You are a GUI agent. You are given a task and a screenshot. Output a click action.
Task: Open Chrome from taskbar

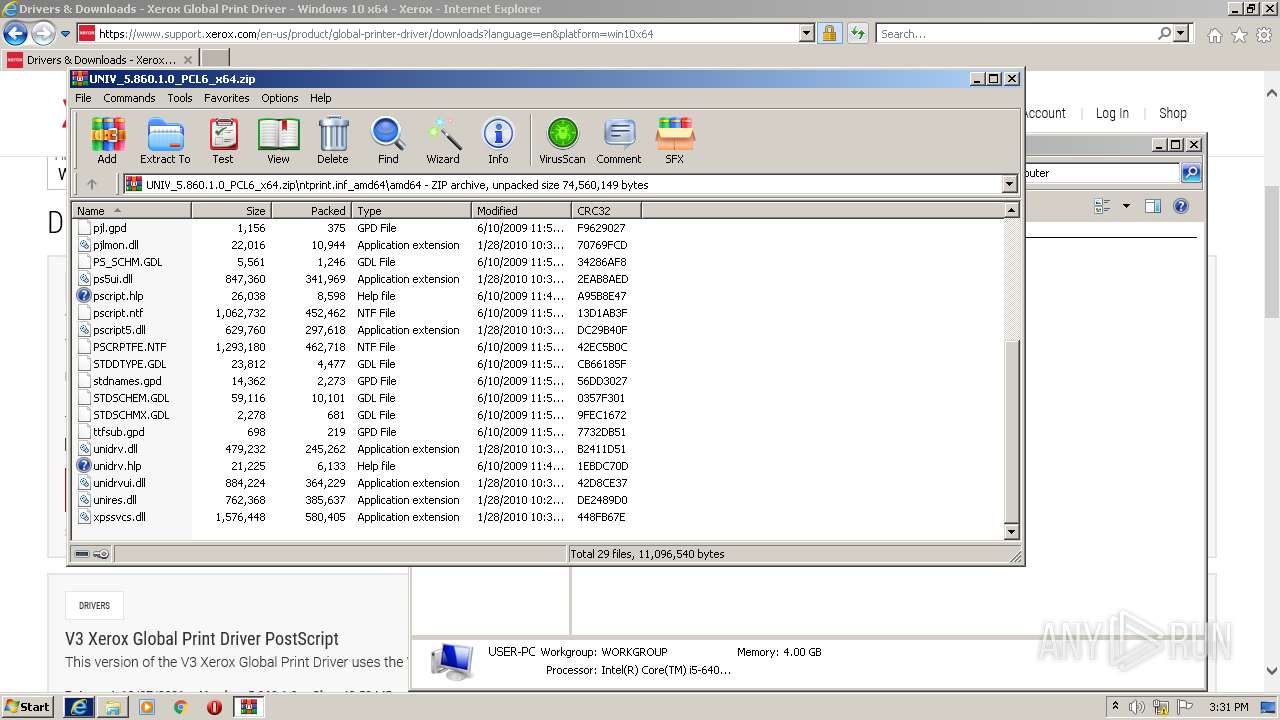[x=180, y=707]
